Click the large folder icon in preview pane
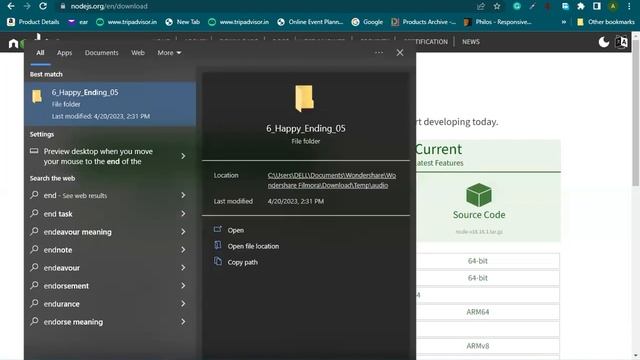This screenshot has height=360, width=640. coord(304,98)
